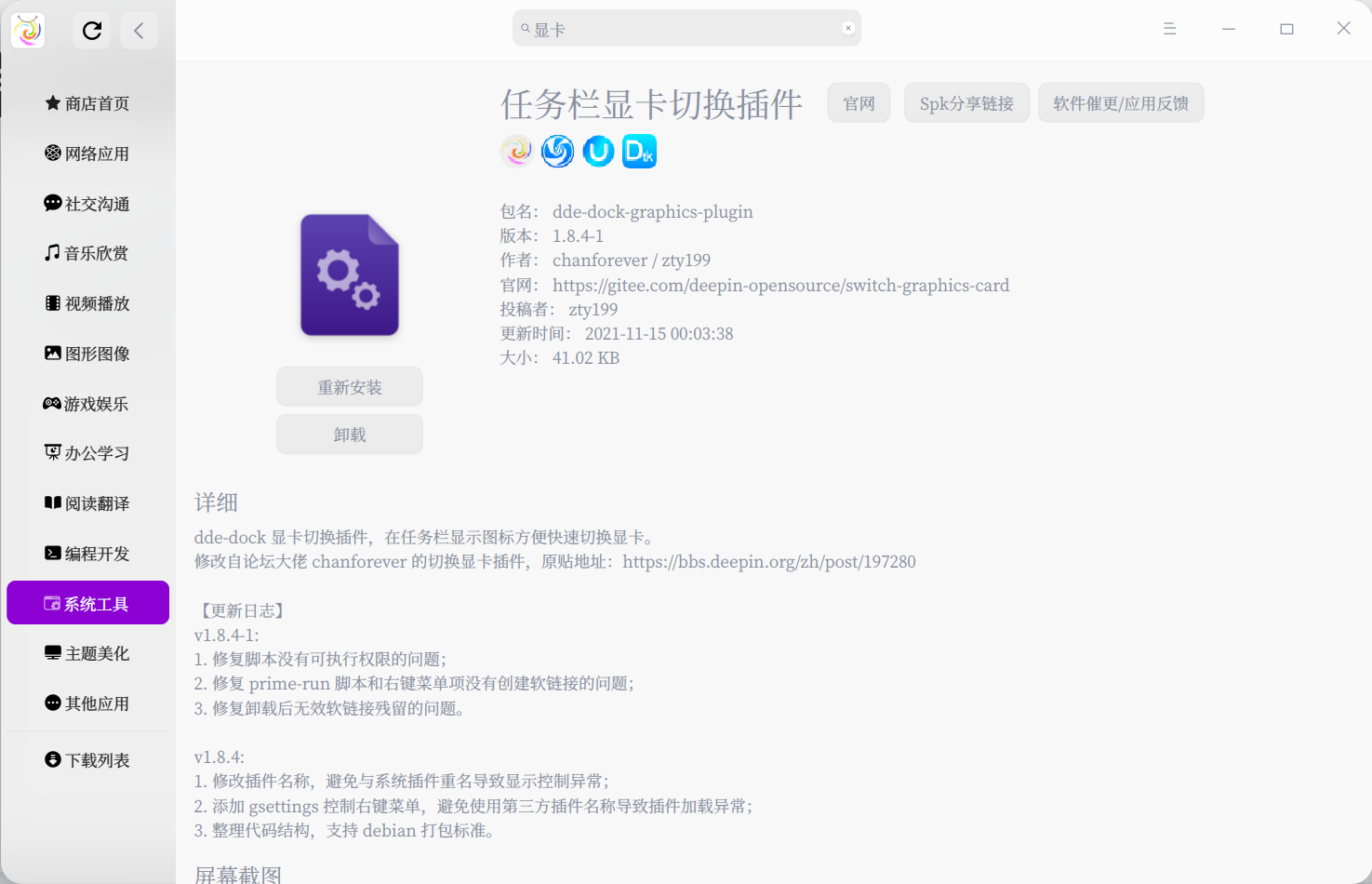The width and height of the screenshot is (1372, 884).
Task: Open 软件催更/应用反馈 feedback
Action: 1121,103
